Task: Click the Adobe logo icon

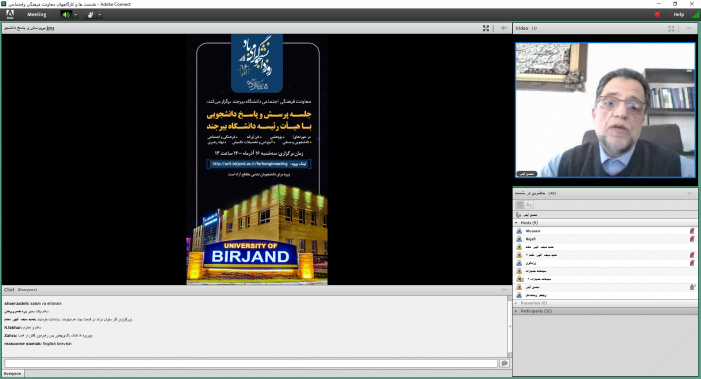Action: pos(10,15)
